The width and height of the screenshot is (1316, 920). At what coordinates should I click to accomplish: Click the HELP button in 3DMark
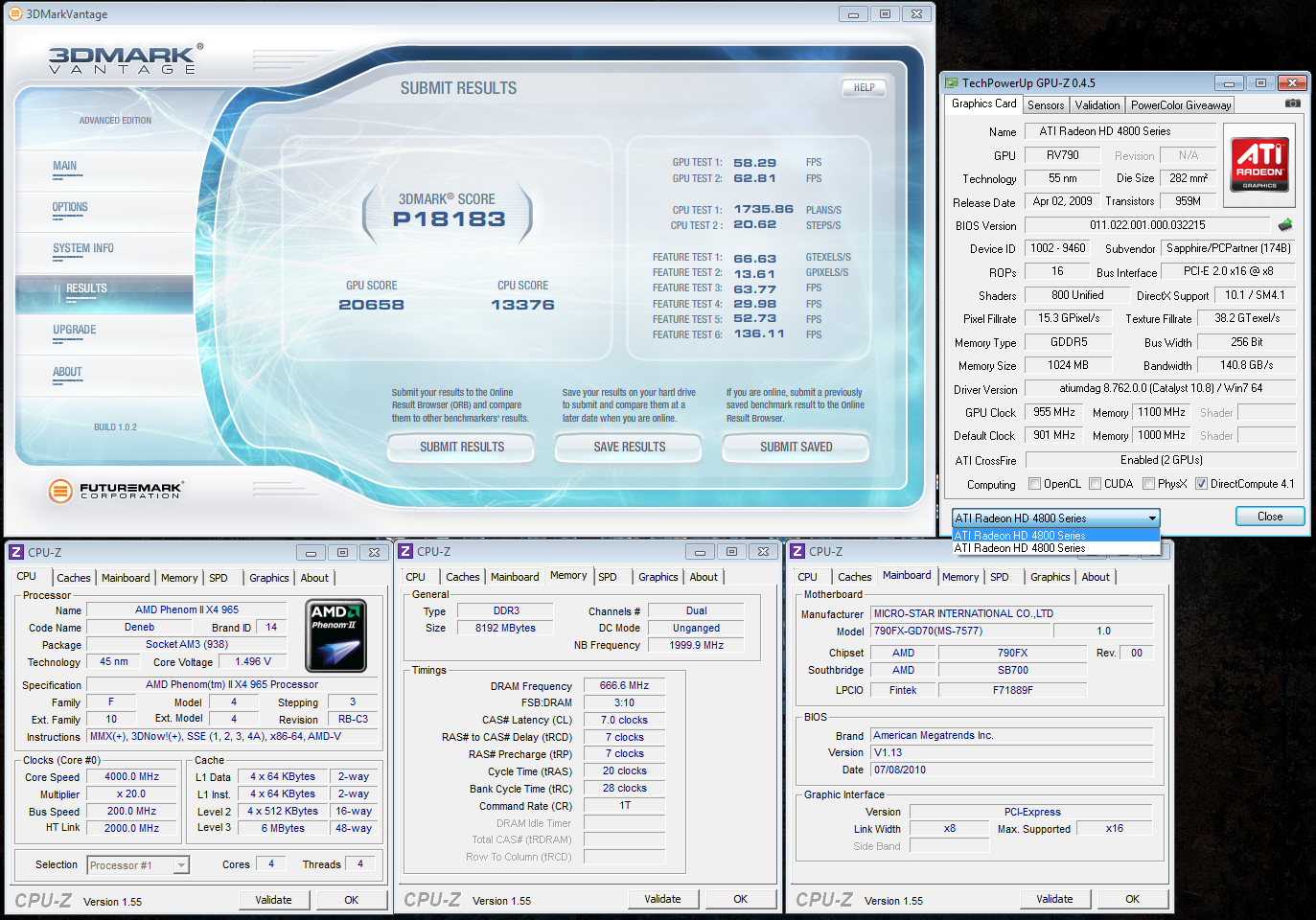click(864, 87)
